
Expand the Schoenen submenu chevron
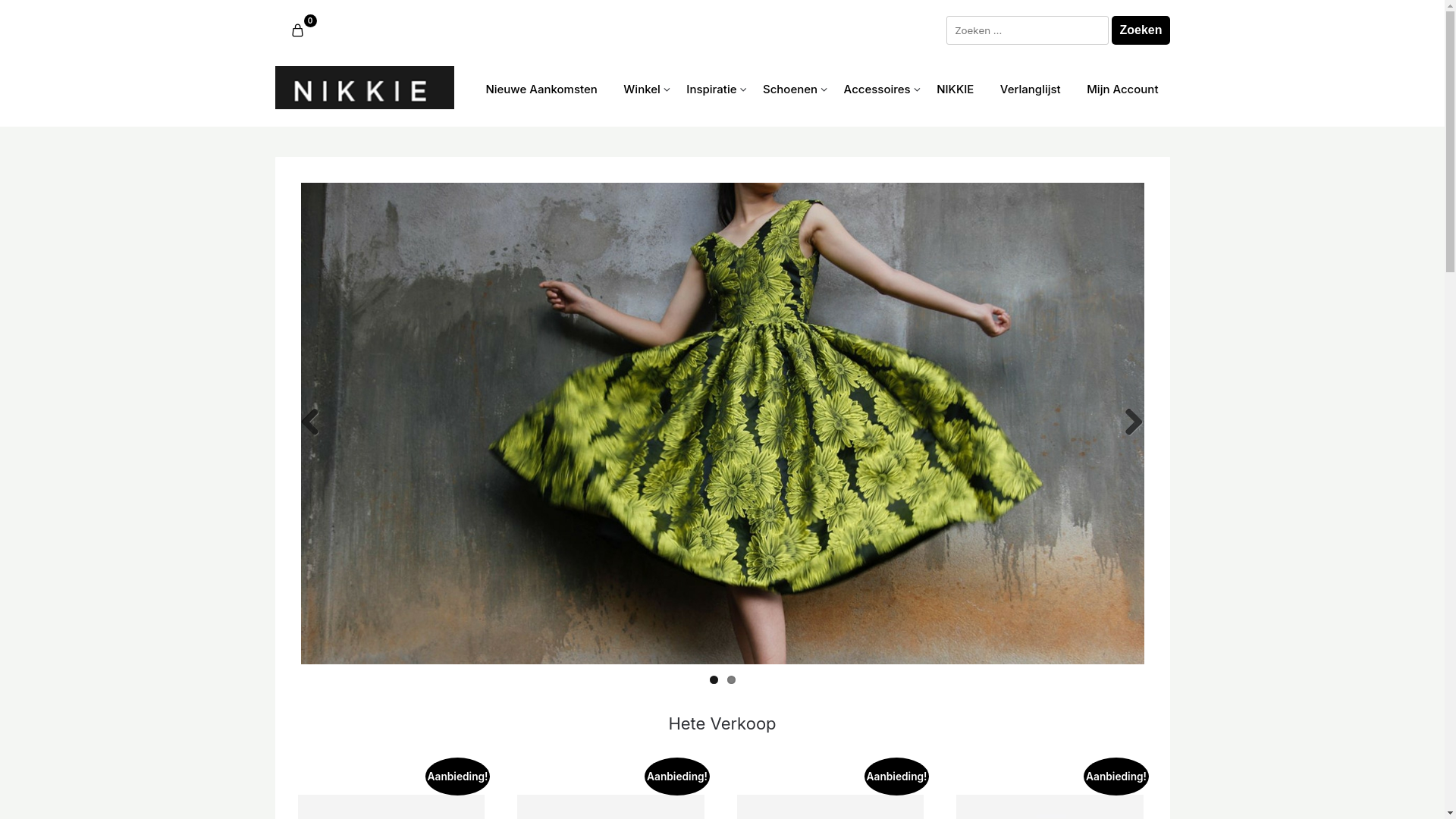pos(824,90)
